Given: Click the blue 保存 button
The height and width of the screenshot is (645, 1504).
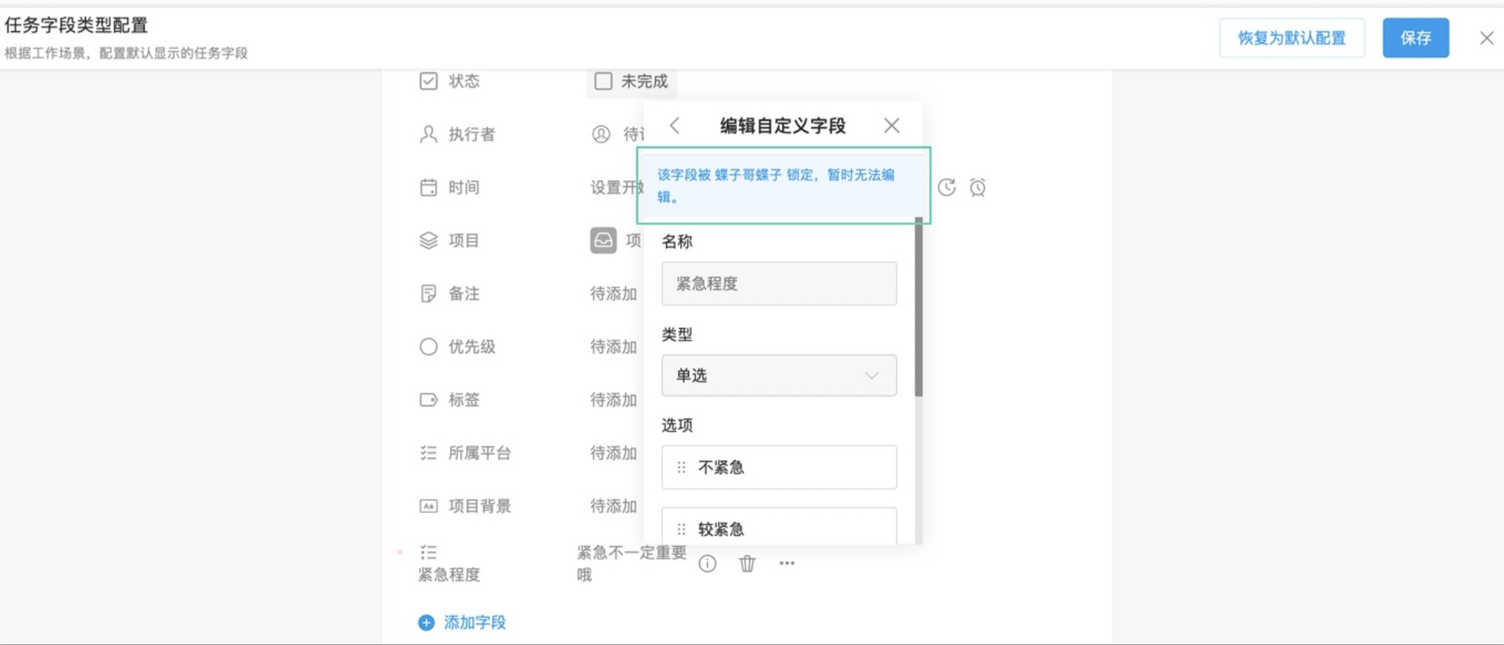Looking at the screenshot, I should point(1416,38).
